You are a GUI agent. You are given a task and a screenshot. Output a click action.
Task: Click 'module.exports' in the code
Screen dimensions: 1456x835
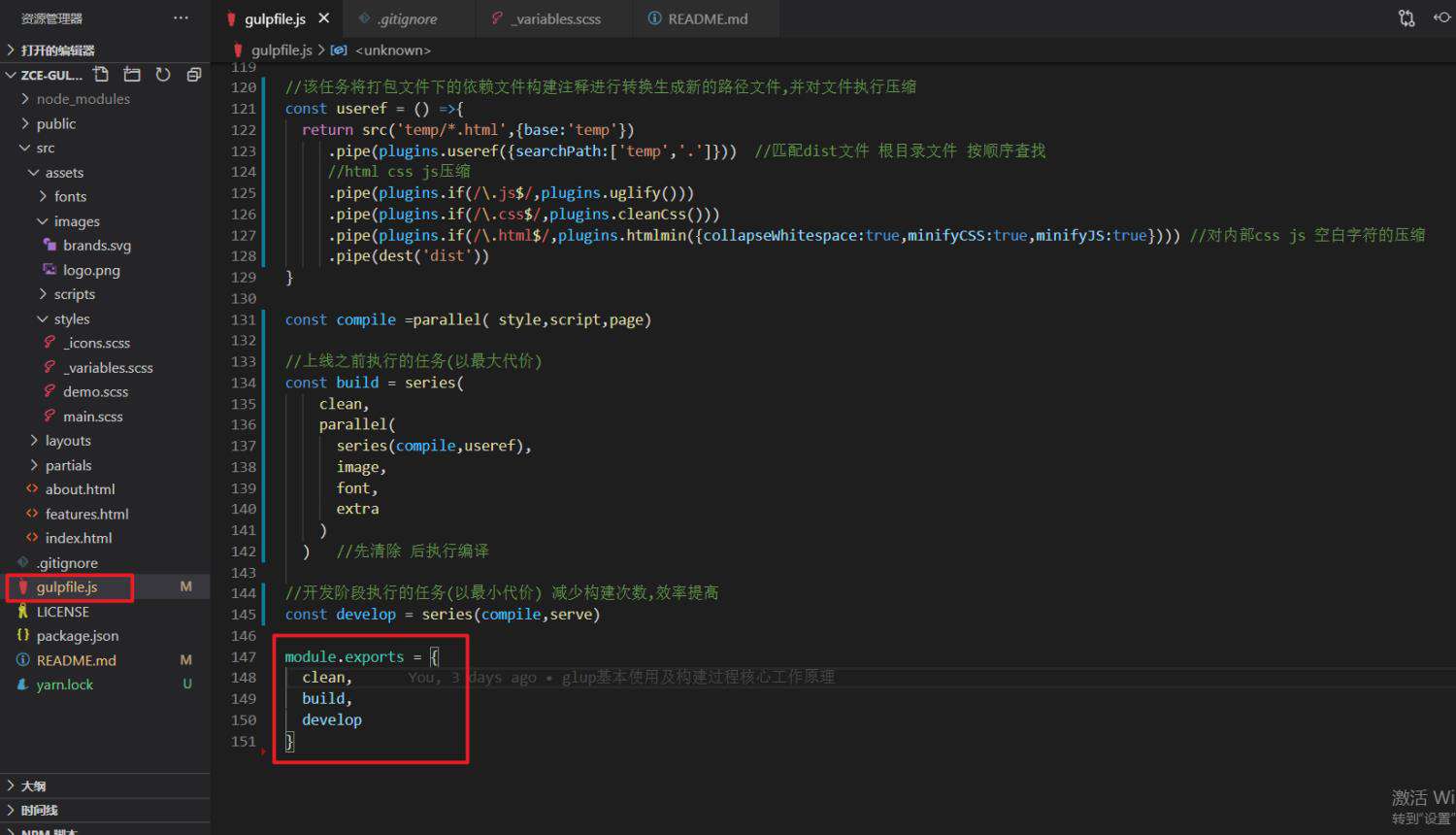(344, 656)
